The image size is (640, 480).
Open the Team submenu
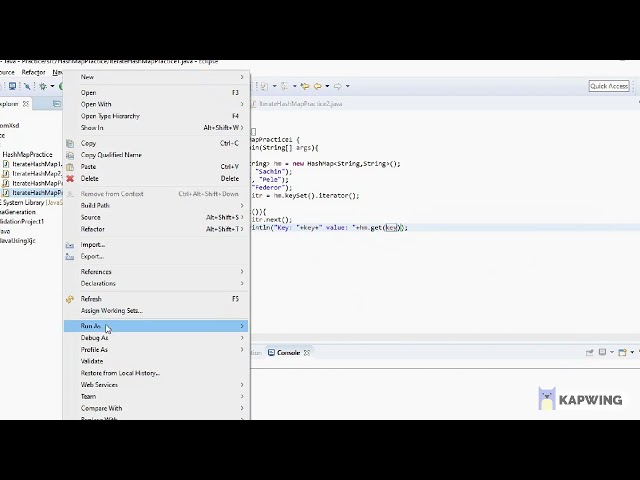(156, 397)
